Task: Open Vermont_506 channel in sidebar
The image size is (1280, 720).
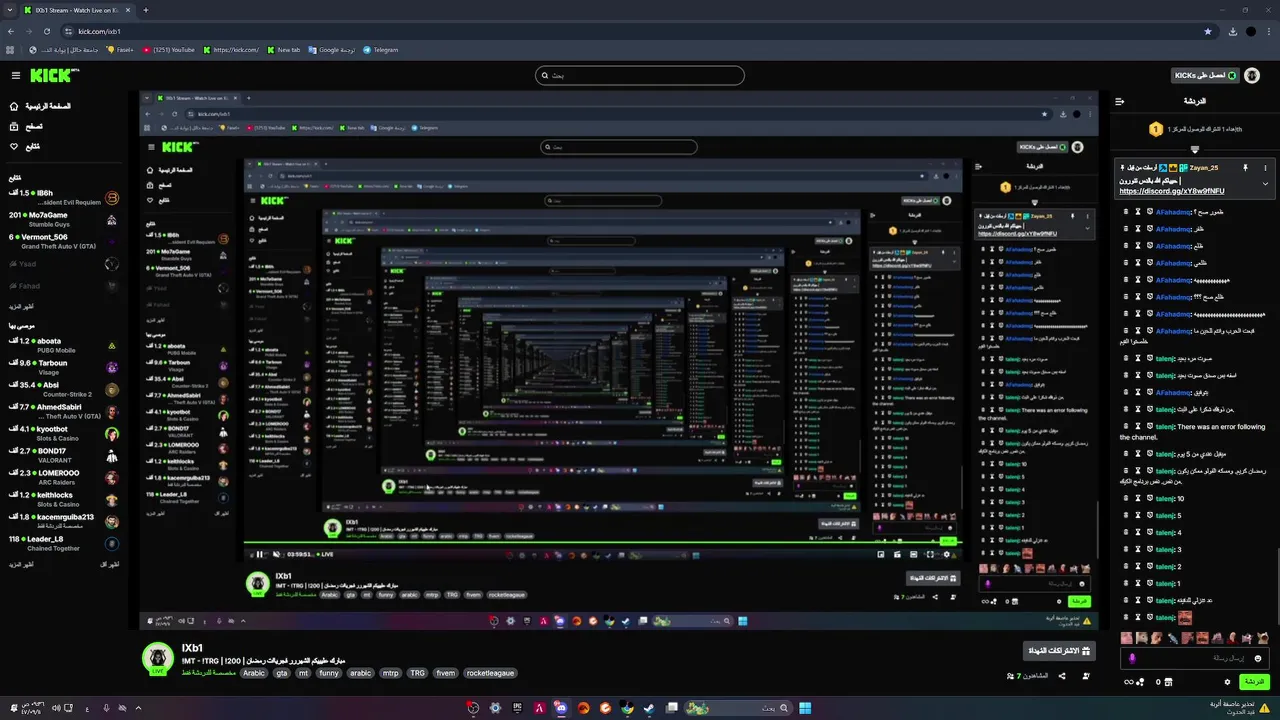Action: tap(64, 241)
